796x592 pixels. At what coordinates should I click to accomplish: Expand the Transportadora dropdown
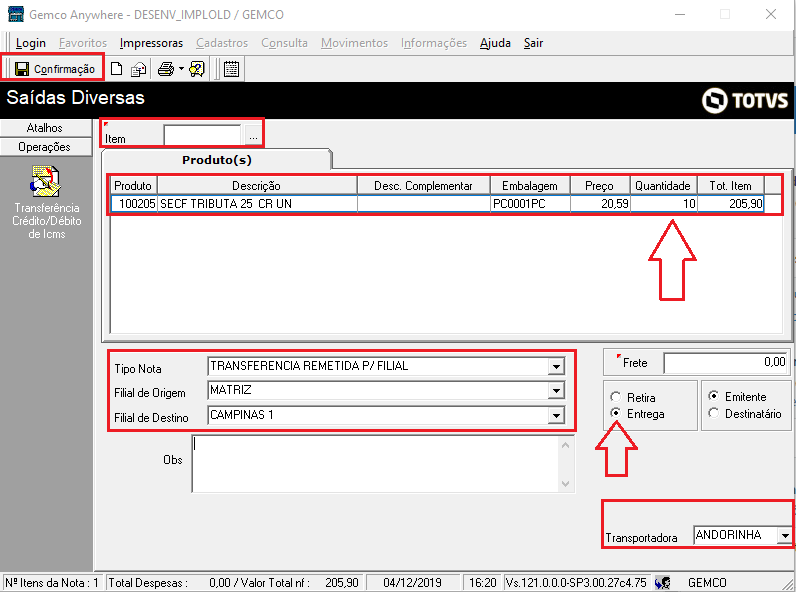785,535
